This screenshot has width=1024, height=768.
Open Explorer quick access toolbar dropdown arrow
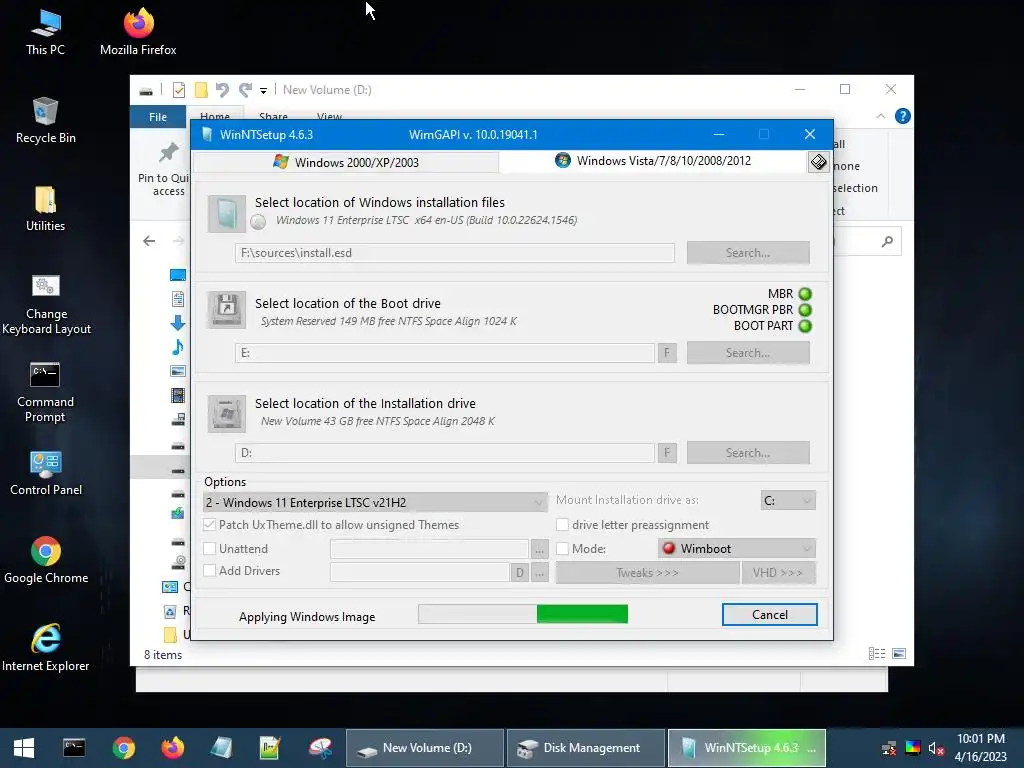(x=263, y=90)
